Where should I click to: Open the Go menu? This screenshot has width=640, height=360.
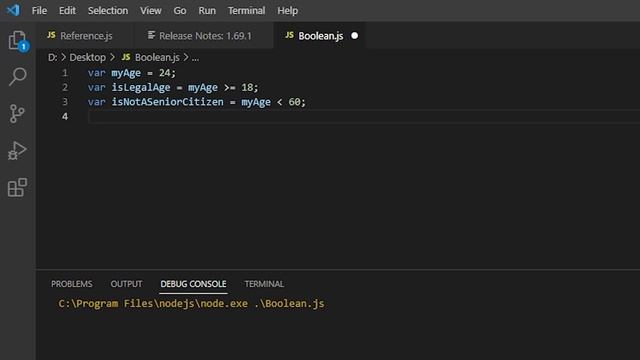pyautogui.click(x=180, y=11)
